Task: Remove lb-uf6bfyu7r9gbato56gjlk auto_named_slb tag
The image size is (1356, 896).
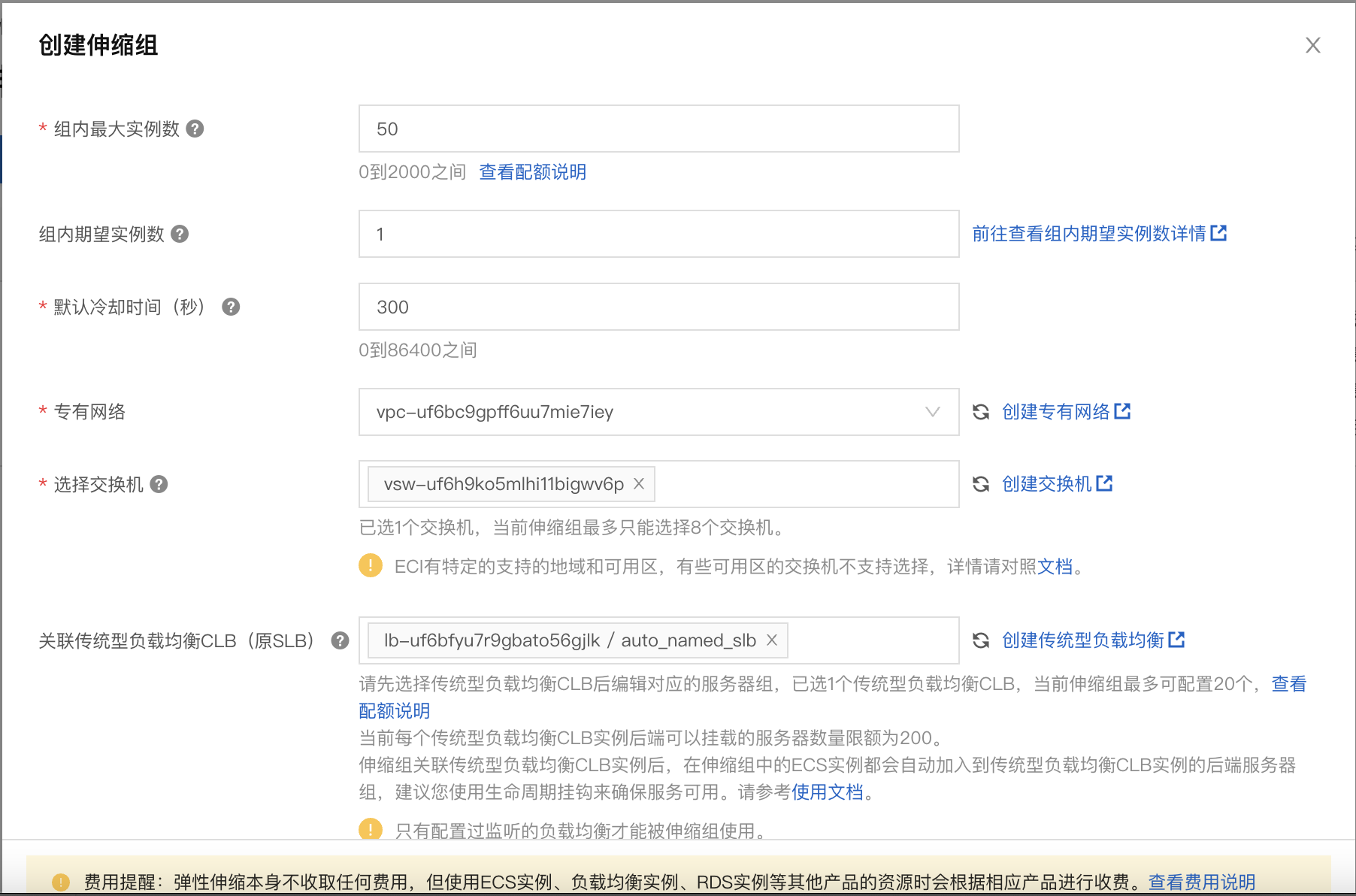Action: point(772,640)
